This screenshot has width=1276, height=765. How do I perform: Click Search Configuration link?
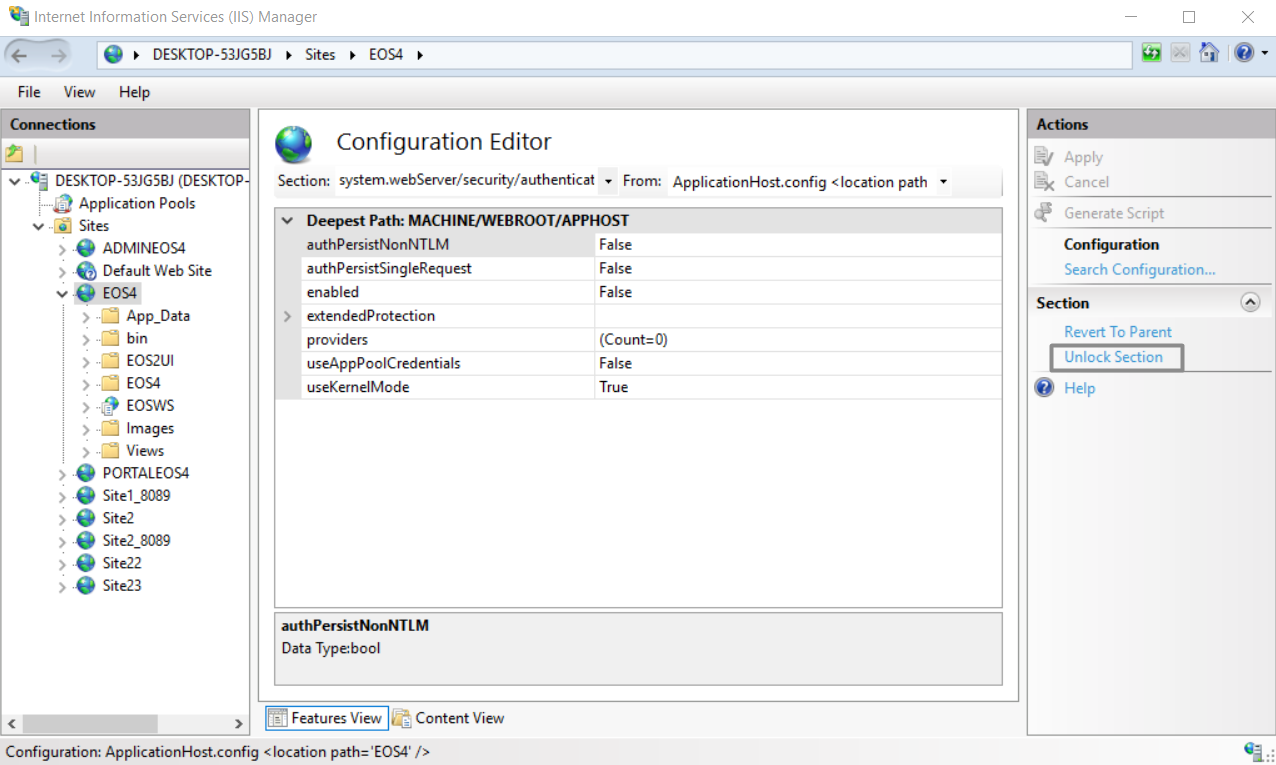[x=1139, y=270]
